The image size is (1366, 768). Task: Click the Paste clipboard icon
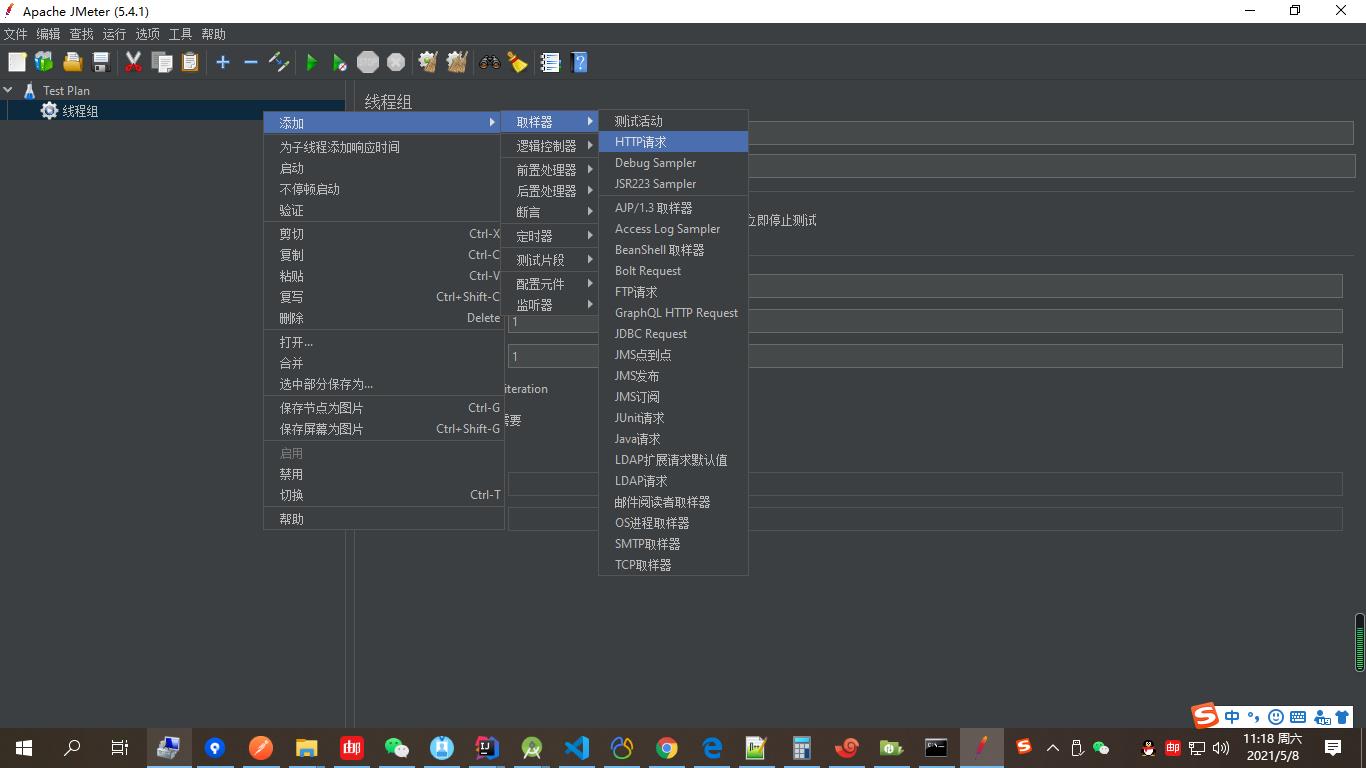click(x=190, y=62)
